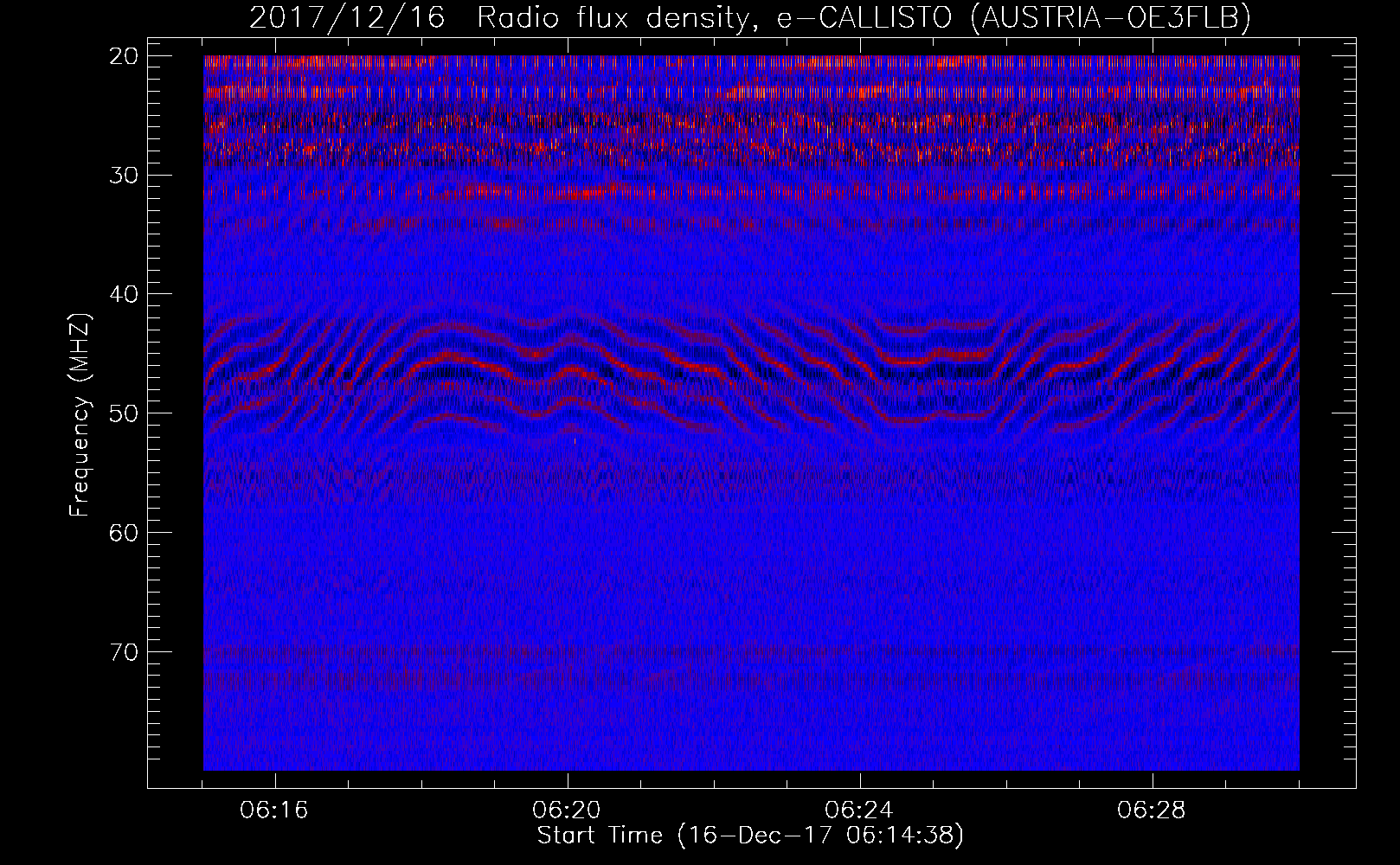
Task: Click the '40' frequency tick label
Action: point(124,294)
